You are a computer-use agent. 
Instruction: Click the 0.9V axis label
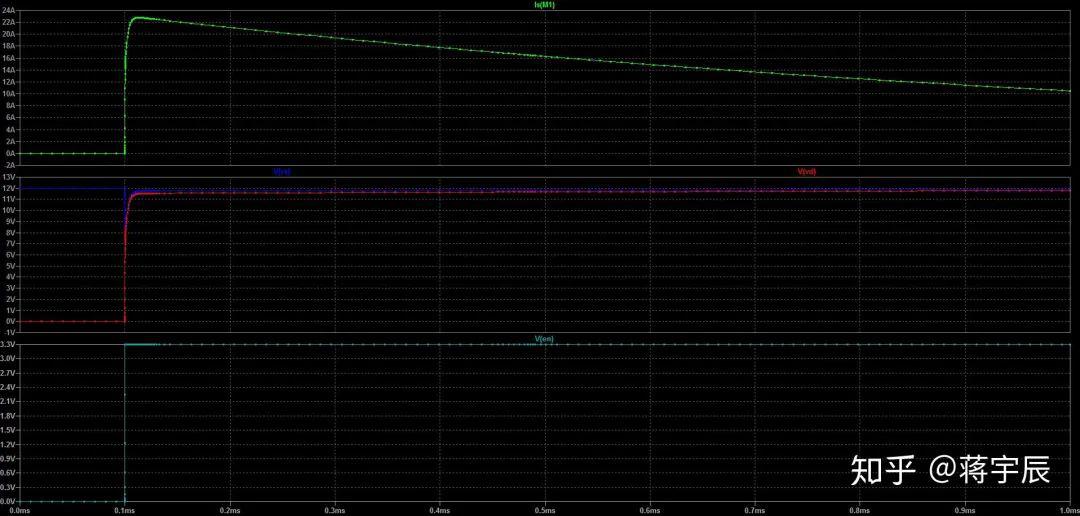[9, 458]
